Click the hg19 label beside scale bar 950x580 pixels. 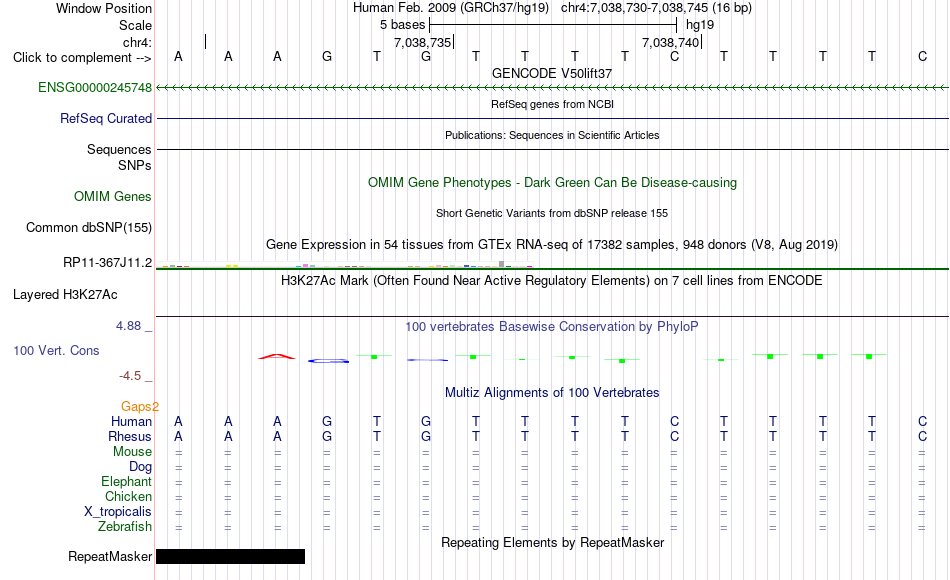[700, 25]
